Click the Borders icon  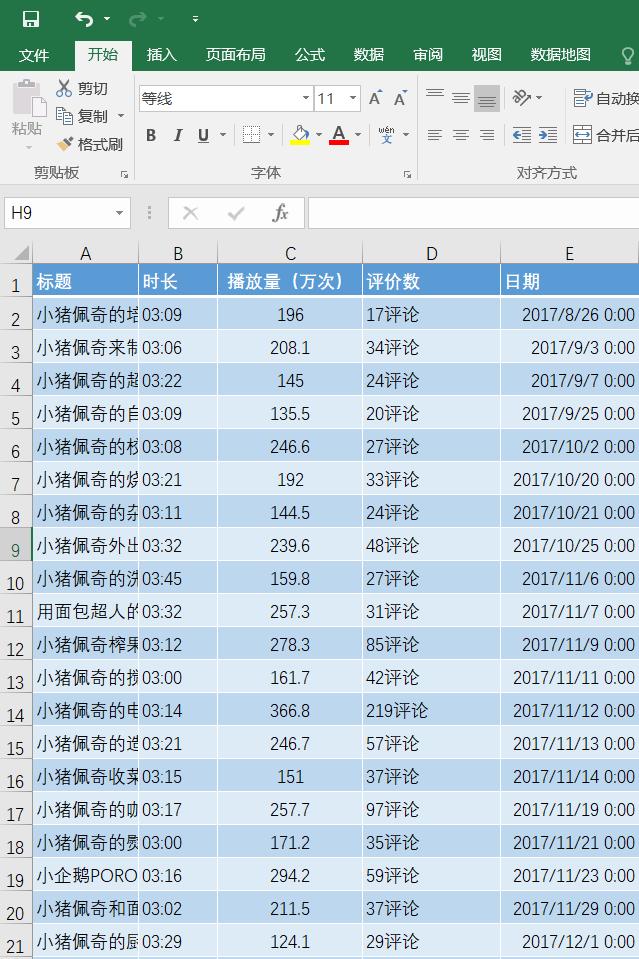(251, 135)
